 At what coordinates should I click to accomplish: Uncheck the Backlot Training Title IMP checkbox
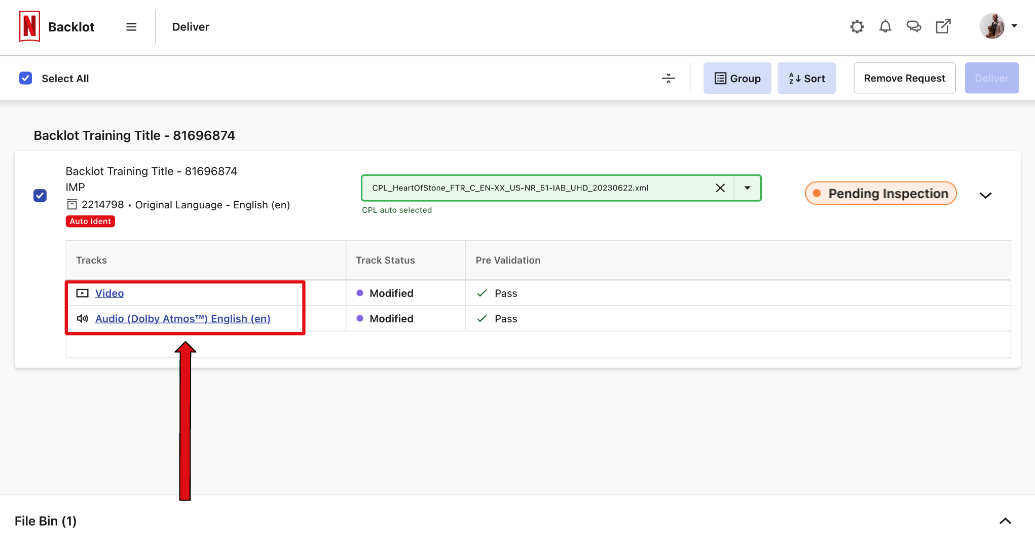click(x=40, y=195)
